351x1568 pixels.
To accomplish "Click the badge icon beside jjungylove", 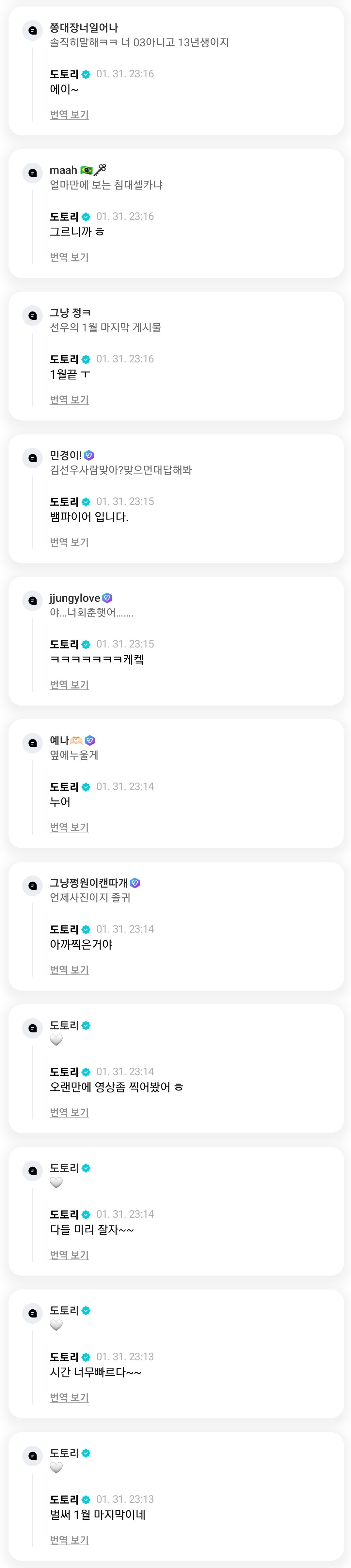I will (x=107, y=598).
